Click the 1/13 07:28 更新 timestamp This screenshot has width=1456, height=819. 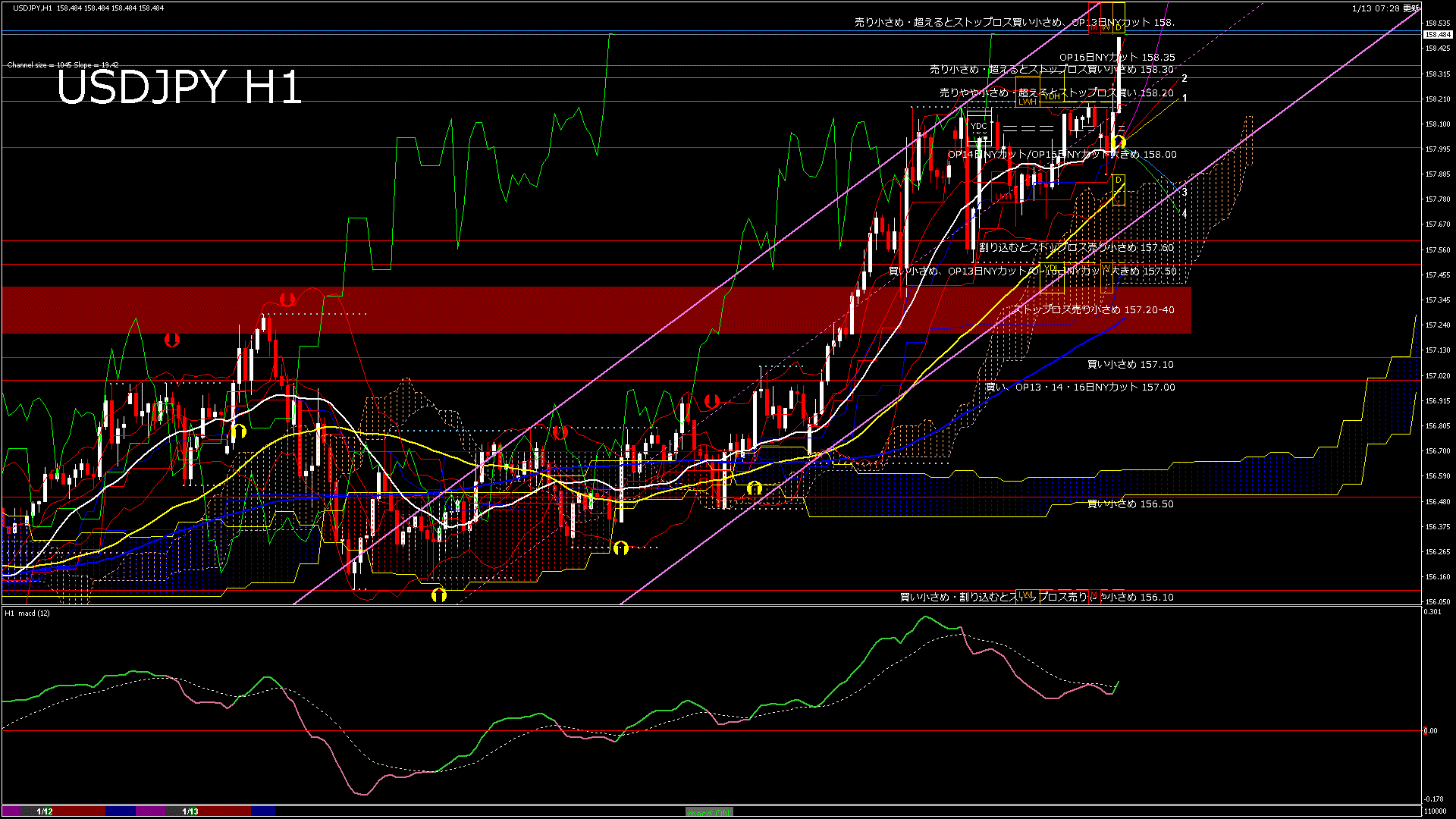(x=1385, y=8)
